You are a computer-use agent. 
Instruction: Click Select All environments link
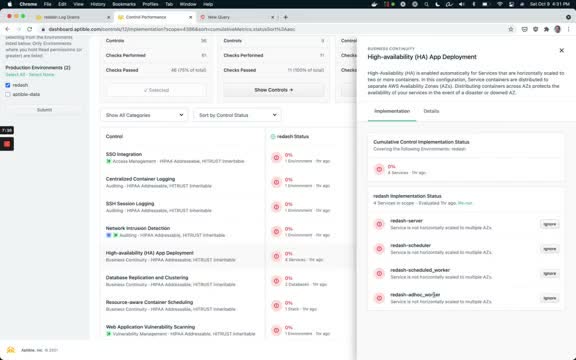pos(15,75)
